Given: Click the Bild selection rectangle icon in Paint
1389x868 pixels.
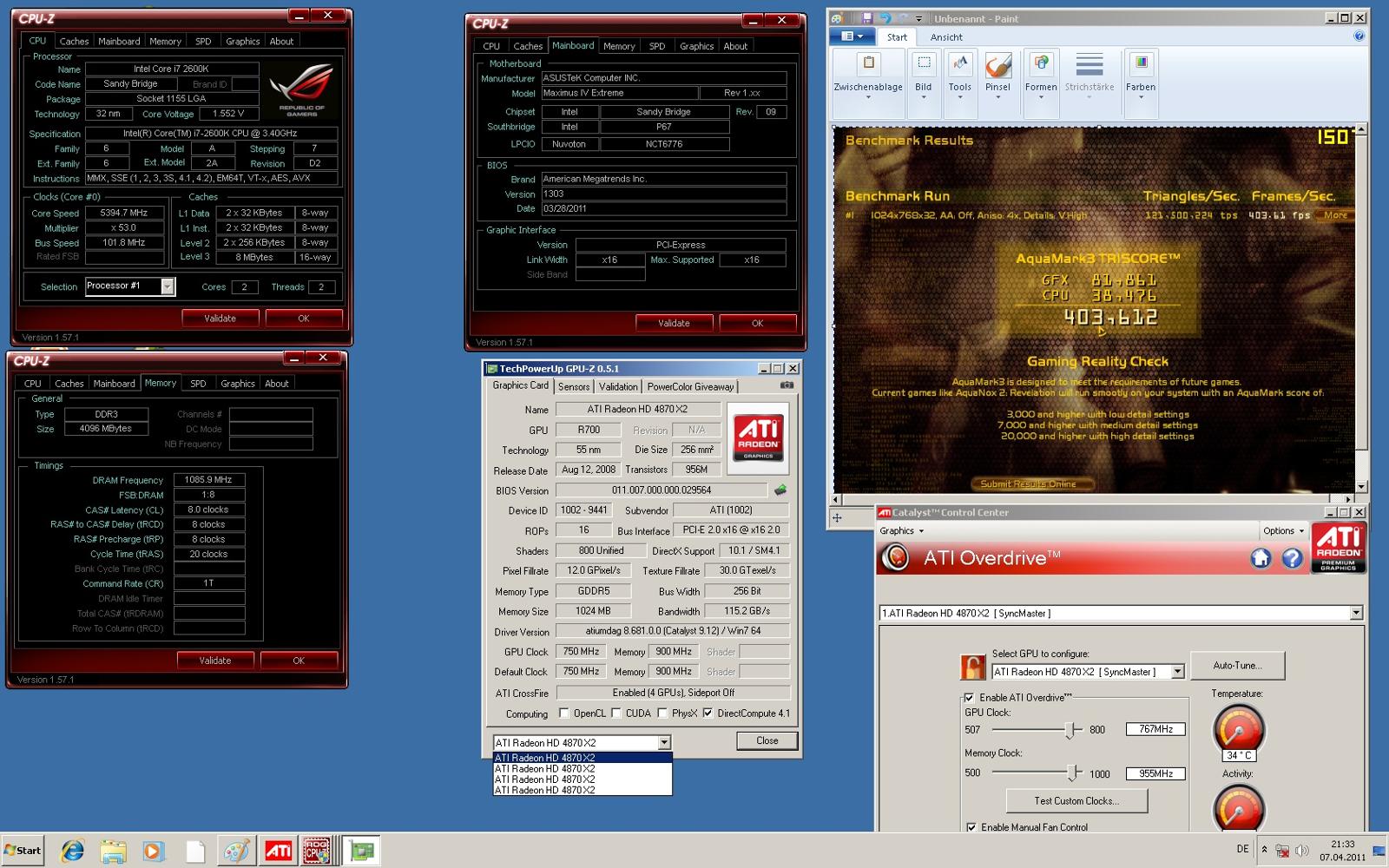Looking at the screenshot, I should pos(924,64).
